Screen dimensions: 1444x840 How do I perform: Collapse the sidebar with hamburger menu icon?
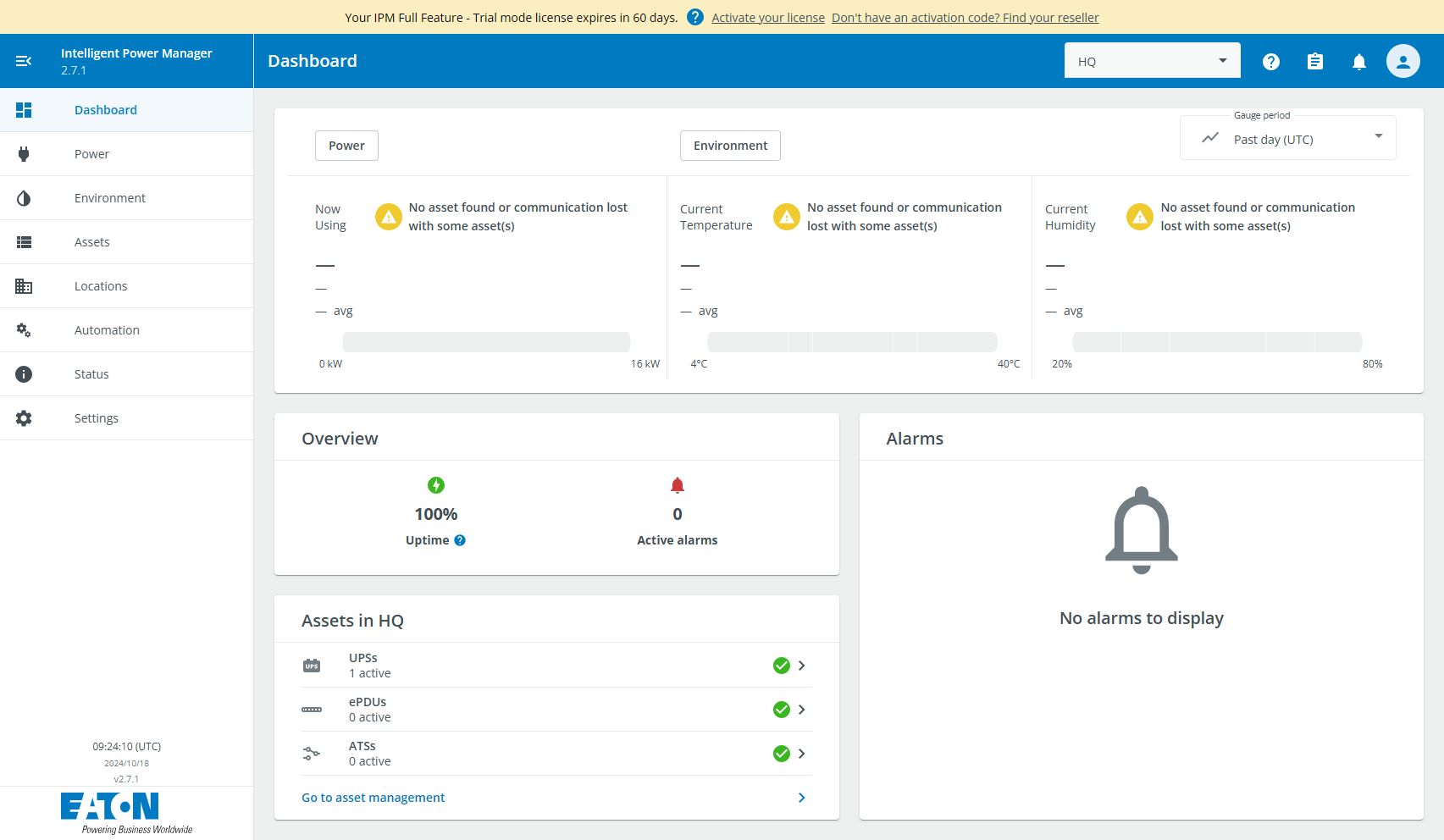(24, 61)
